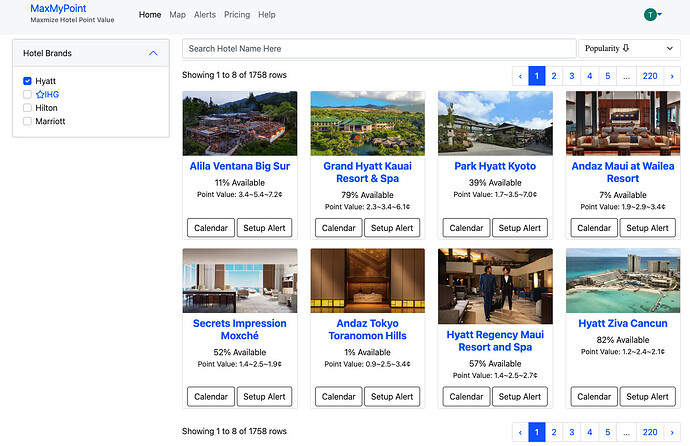Click the IHG star icon
This screenshot has height=446, width=690.
point(40,94)
